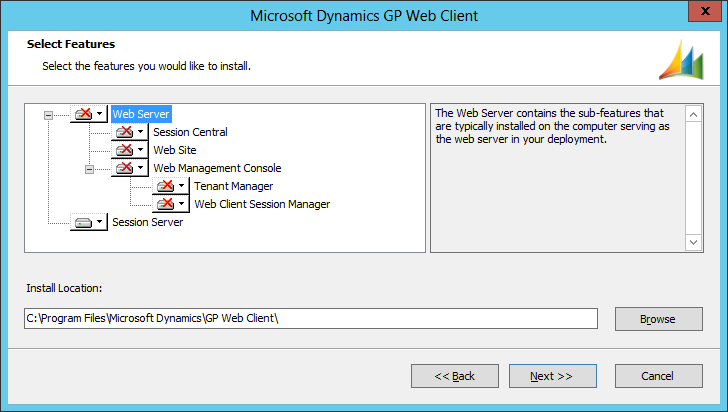Click the Microsoft Dynamics logo
Image resolution: width=728 pixels, height=412 pixels.
point(681,62)
